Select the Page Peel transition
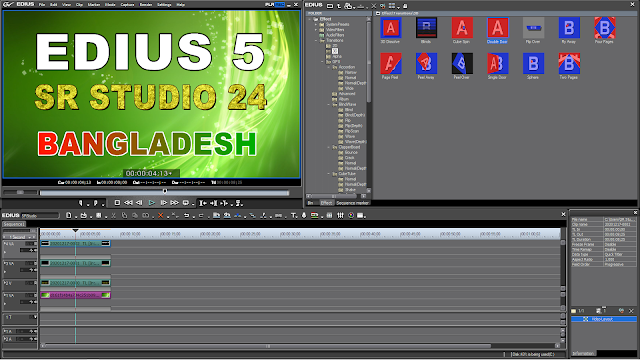The height and width of the screenshot is (360, 640). pyautogui.click(x=391, y=63)
